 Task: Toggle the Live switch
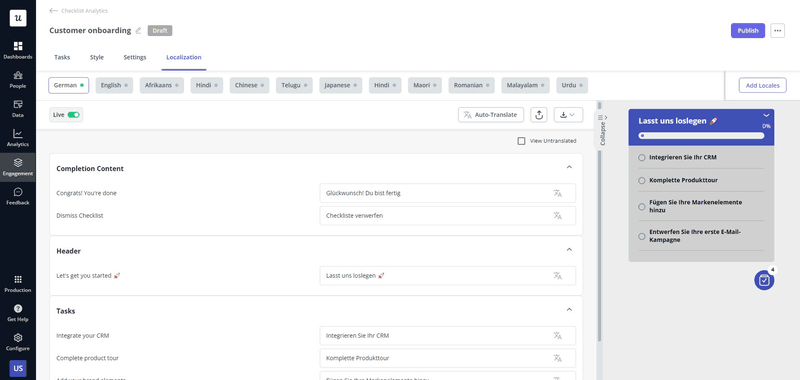(73, 115)
